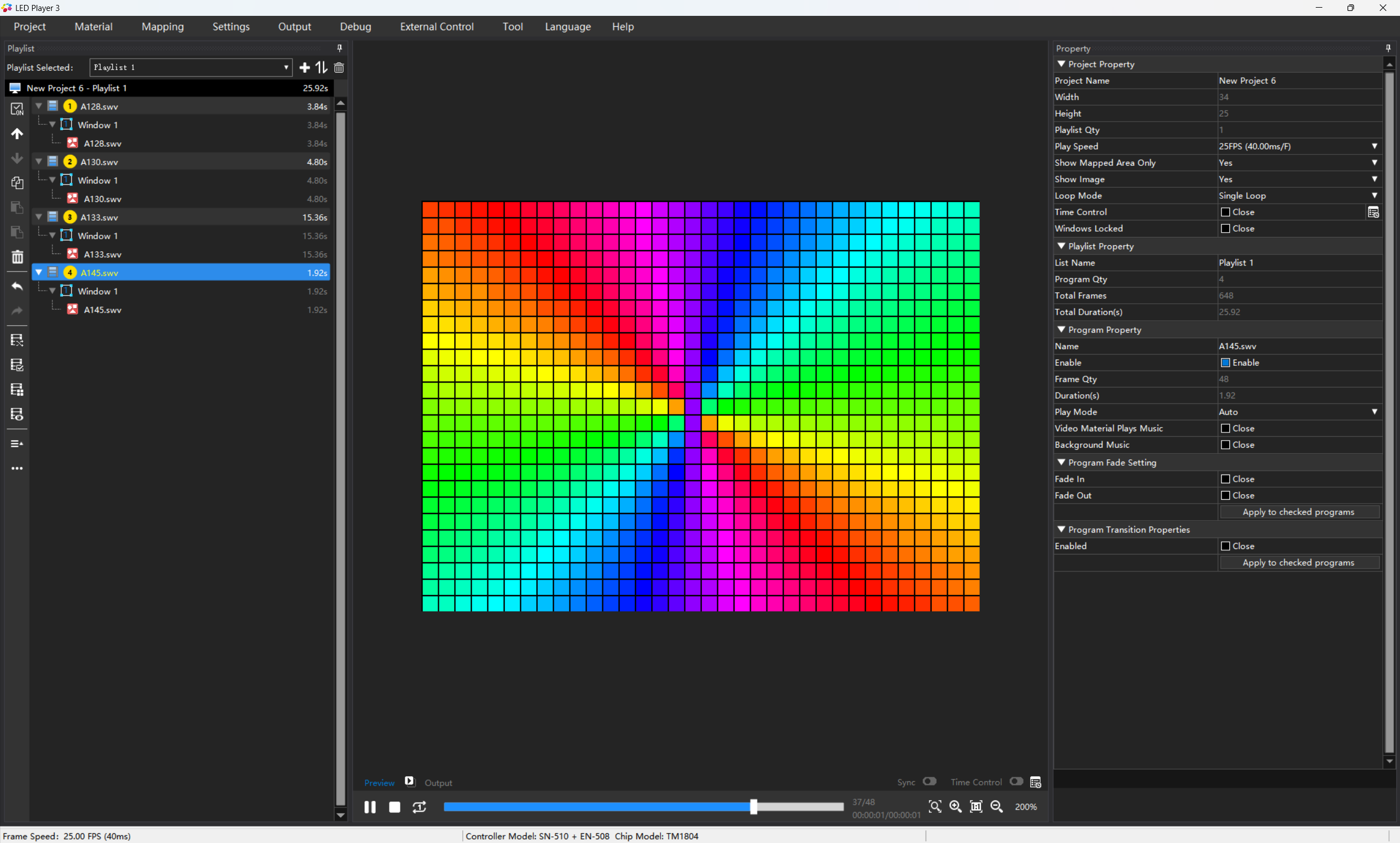This screenshot has width=1400, height=843.
Task: Click the playlist sort order arrows icon
Action: point(321,67)
